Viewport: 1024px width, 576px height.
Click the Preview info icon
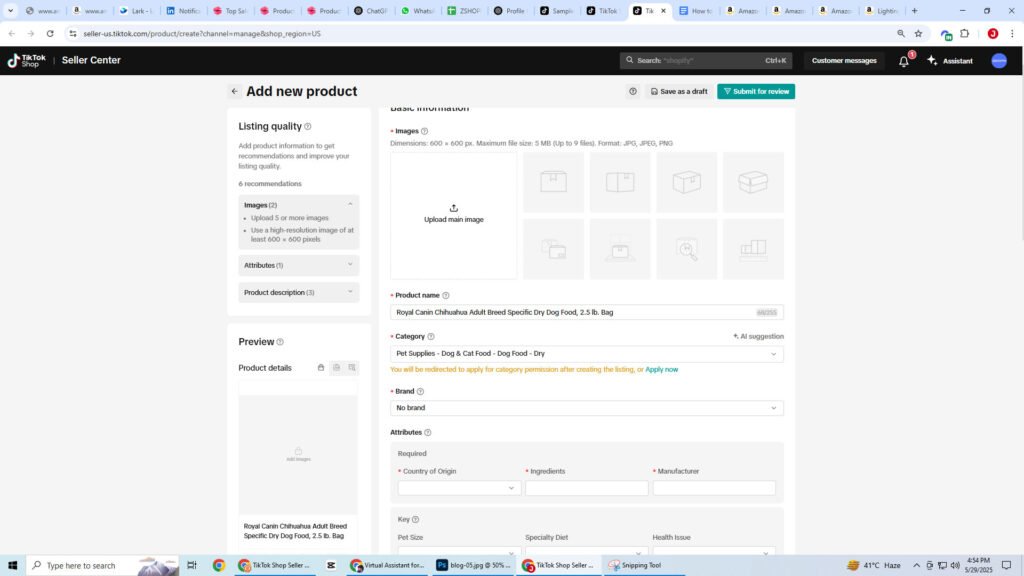tap(280, 342)
